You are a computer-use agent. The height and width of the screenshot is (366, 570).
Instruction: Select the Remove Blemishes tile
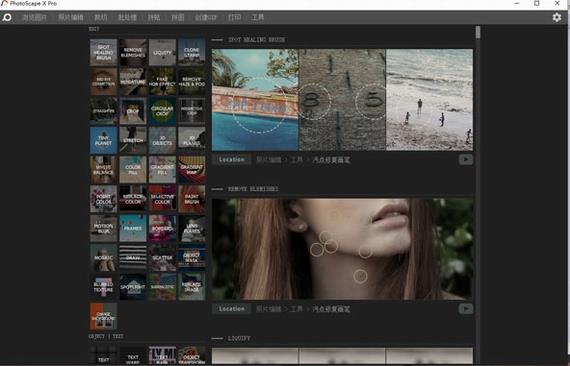pyautogui.click(x=133, y=52)
